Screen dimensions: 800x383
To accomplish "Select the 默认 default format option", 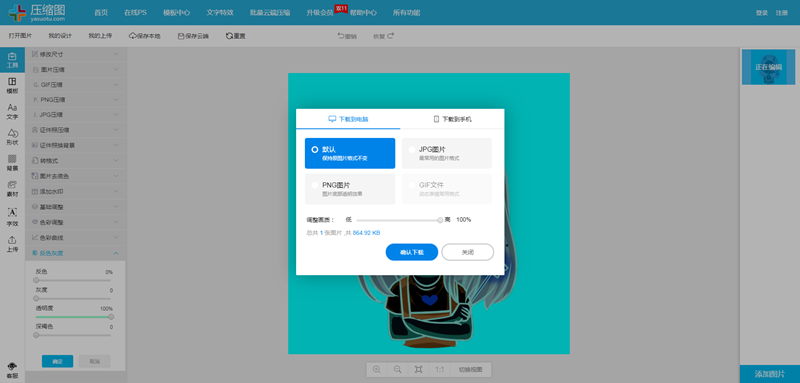I will (x=349, y=153).
